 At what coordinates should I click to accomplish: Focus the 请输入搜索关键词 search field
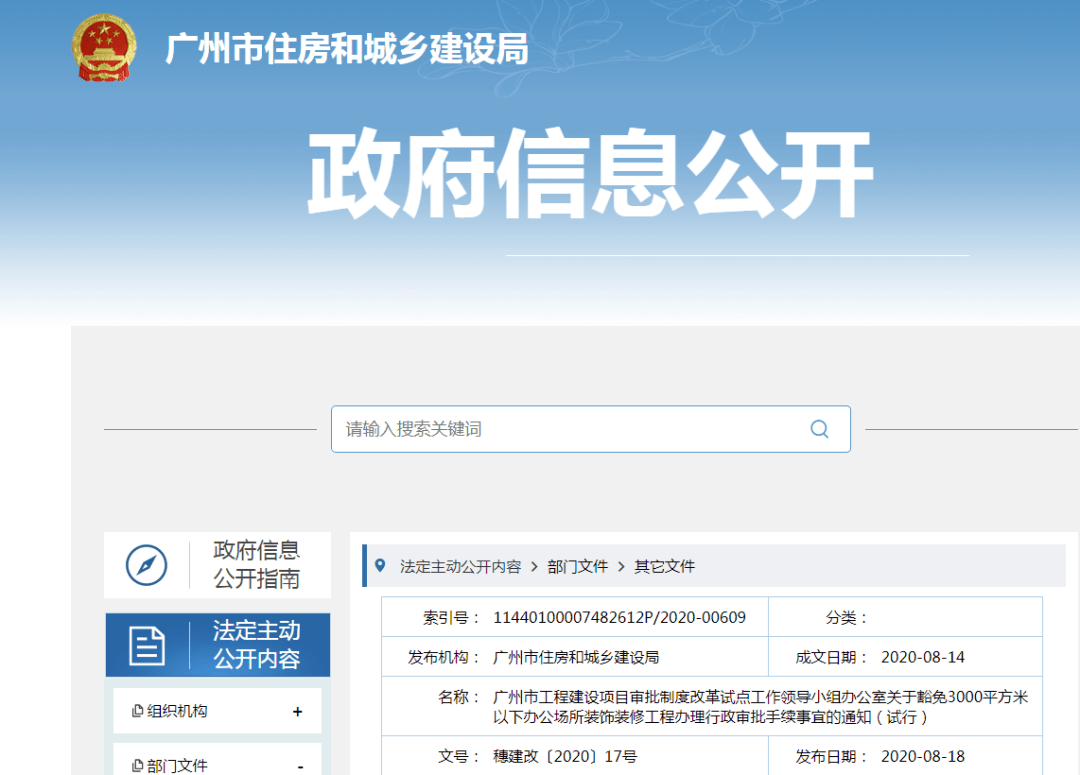[590, 429]
